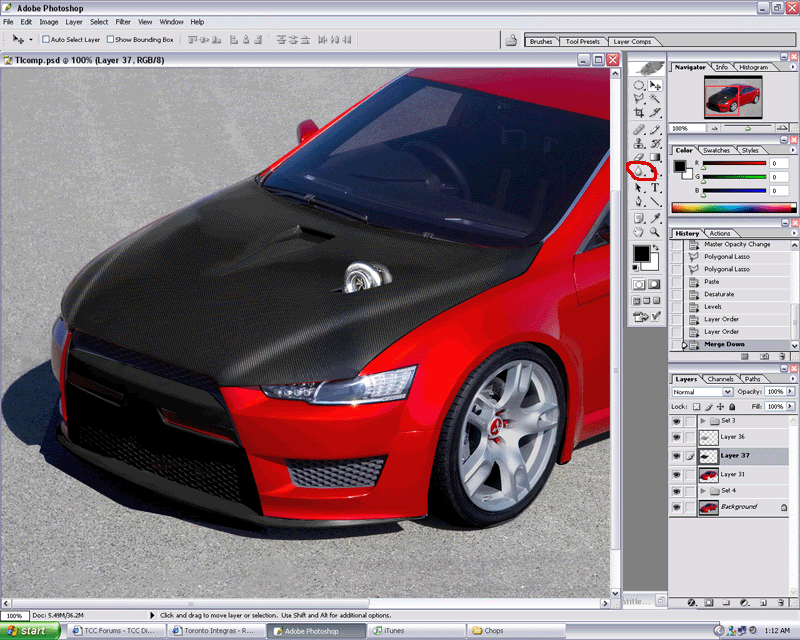Switch to the Channels tab
Screen dimensions: 800x640
(x=720, y=379)
